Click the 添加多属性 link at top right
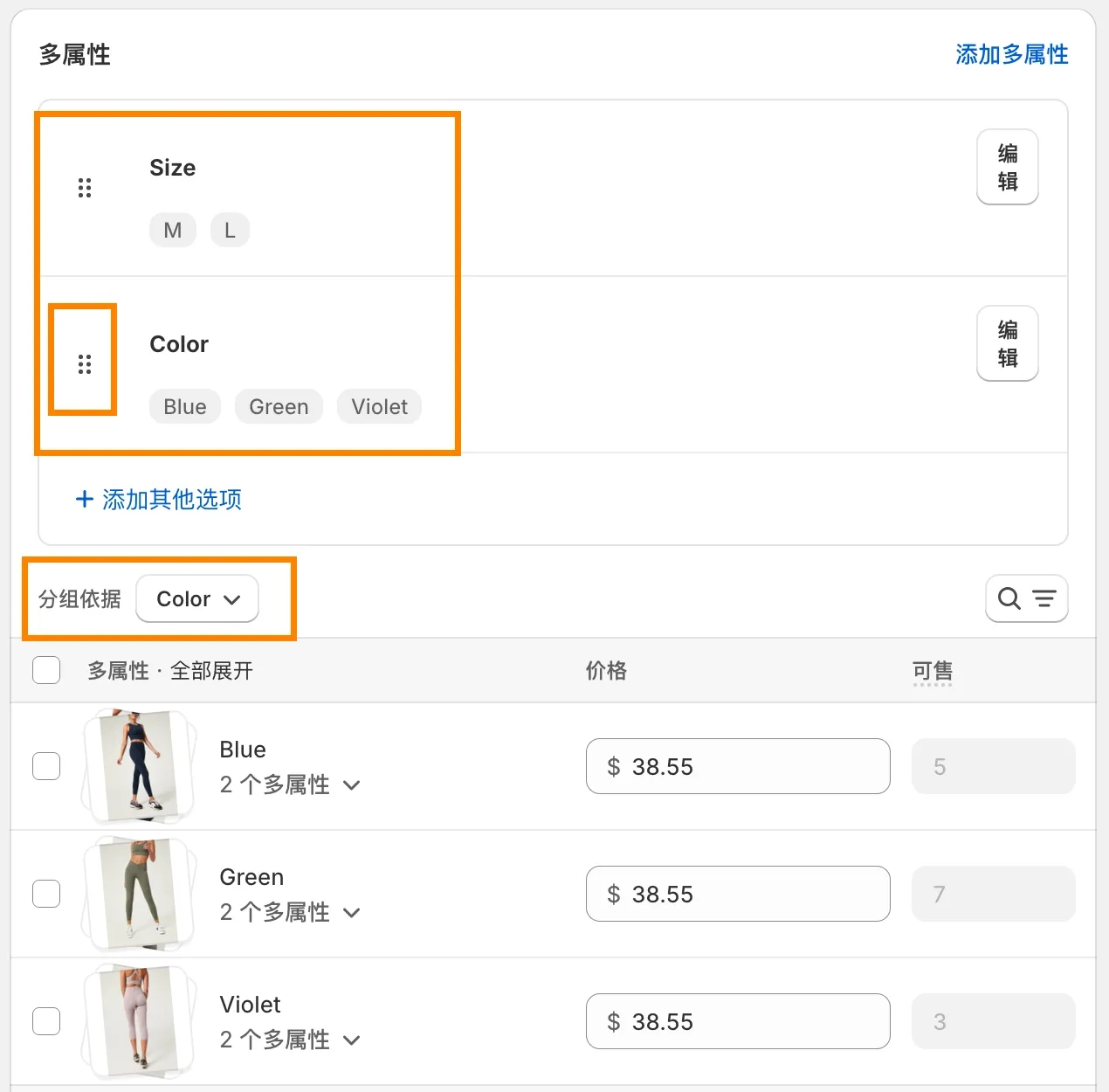This screenshot has height=1092, width=1109. pos(1010,54)
